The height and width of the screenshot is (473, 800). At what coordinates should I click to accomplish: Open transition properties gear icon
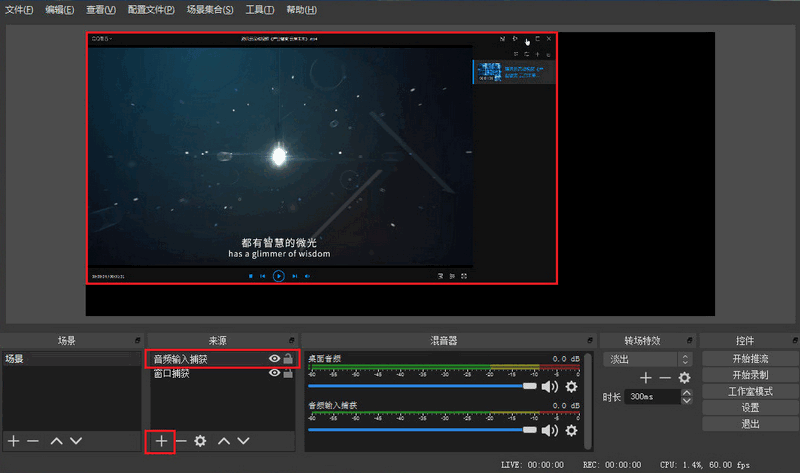pos(684,377)
